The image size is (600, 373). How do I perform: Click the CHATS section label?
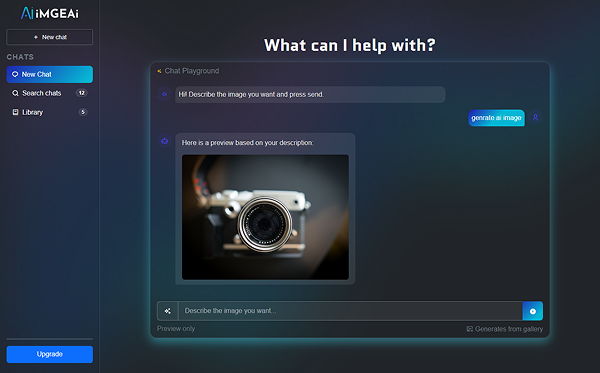tap(20, 57)
